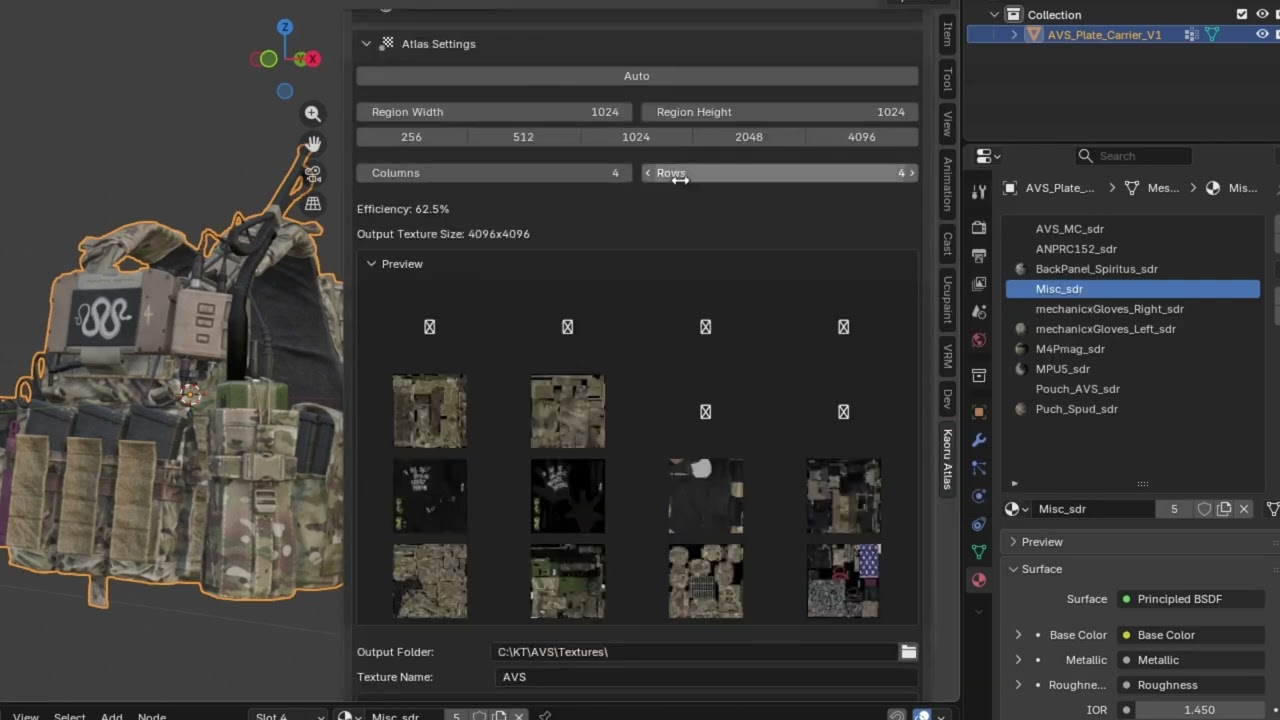Image resolution: width=1280 pixels, height=720 pixels.
Task: Toggle the Collection exclude checkbox in outliner
Action: [x=1242, y=14]
